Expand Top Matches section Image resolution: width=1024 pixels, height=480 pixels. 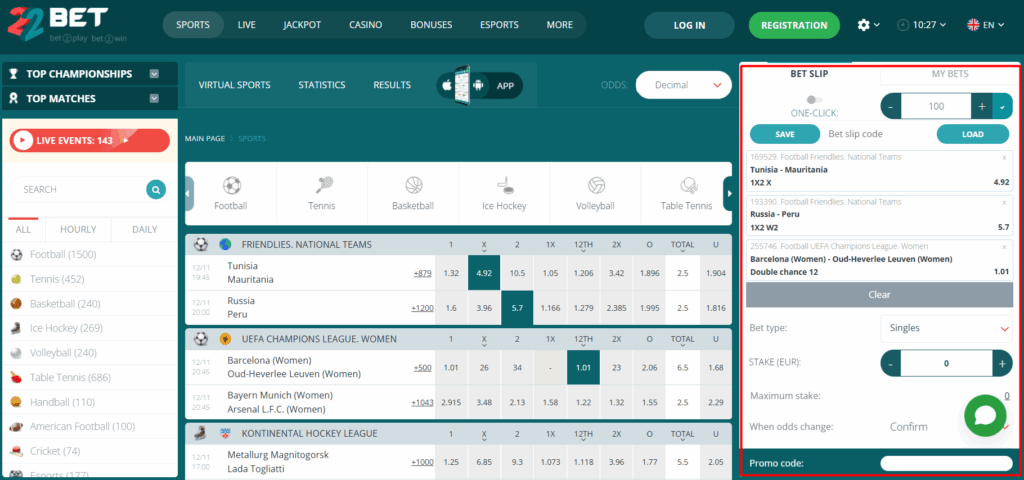coord(154,99)
